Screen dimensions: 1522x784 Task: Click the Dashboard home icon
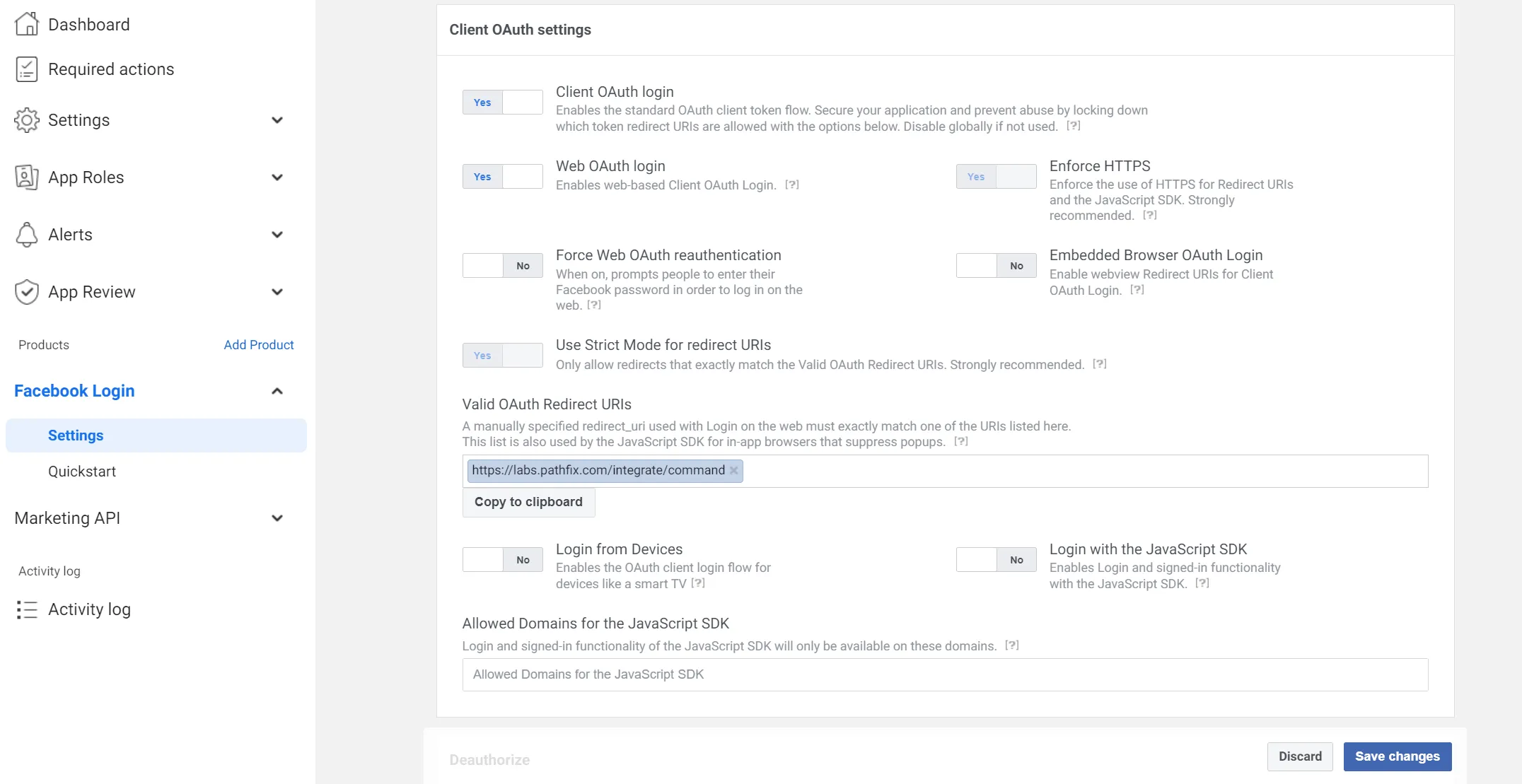pyautogui.click(x=27, y=24)
